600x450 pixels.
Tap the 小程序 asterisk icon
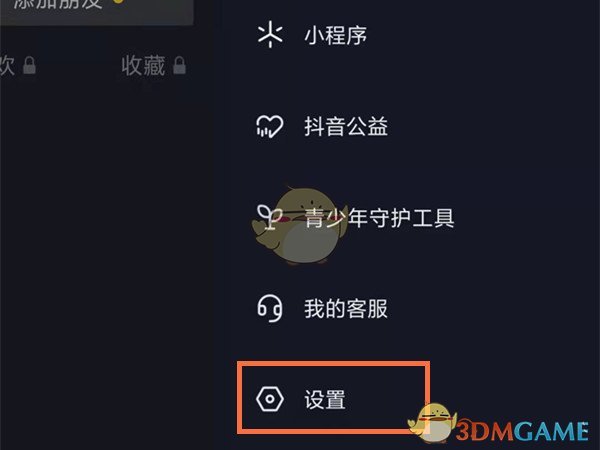tap(270, 35)
